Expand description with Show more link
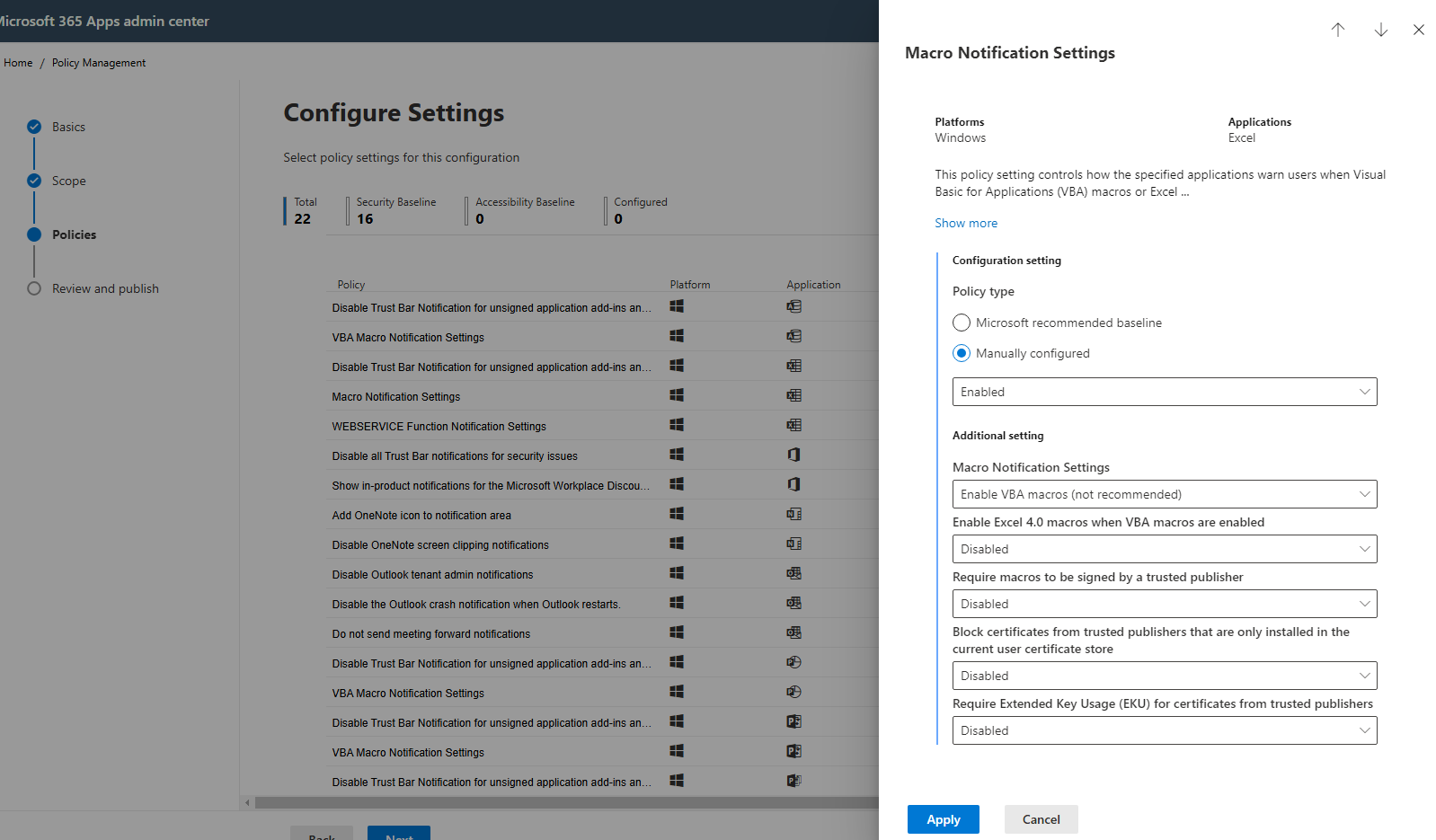 point(966,223)
